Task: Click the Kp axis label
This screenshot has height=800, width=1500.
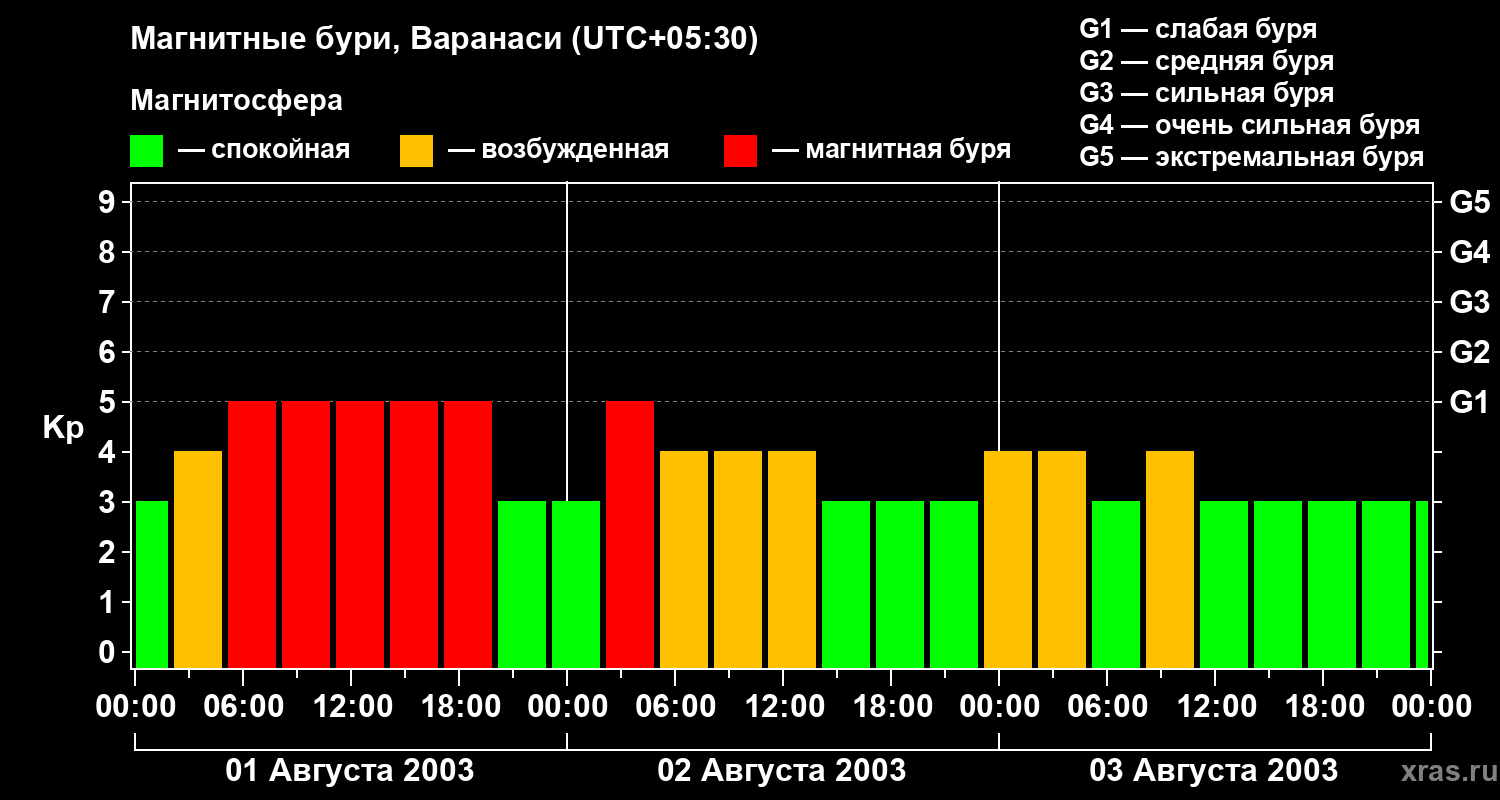Action: click(x=63, y=428)
